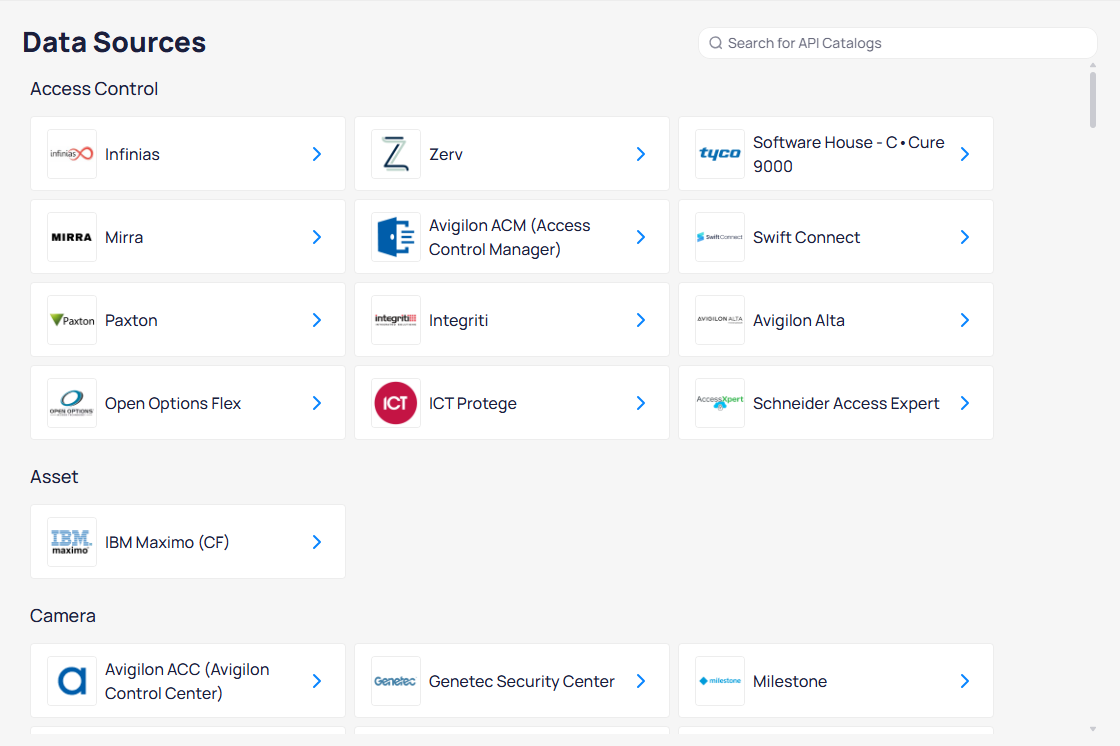
Task: Select the Paxton data source name
Action: click(x=131, y=320)
